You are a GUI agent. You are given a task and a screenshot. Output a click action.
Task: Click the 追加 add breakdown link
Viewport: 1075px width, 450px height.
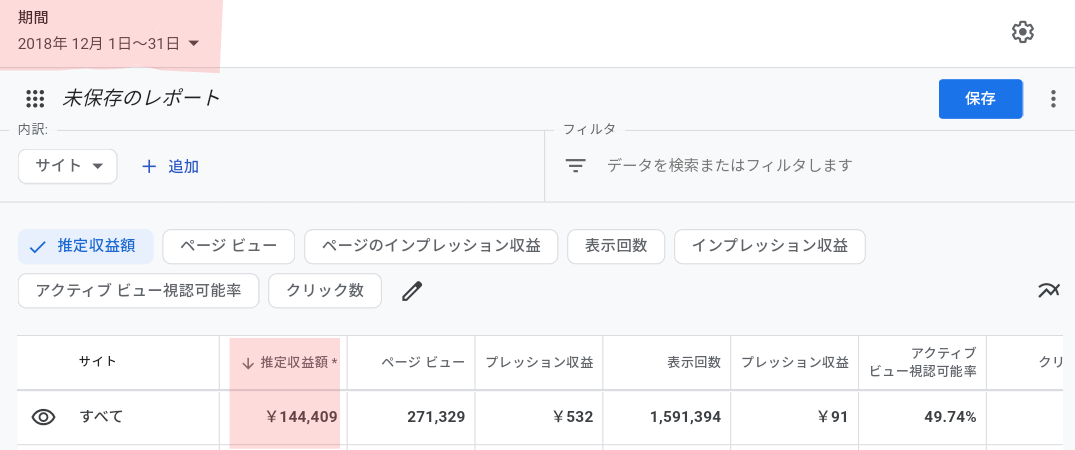pyautogui.click(x=184, y=166)
